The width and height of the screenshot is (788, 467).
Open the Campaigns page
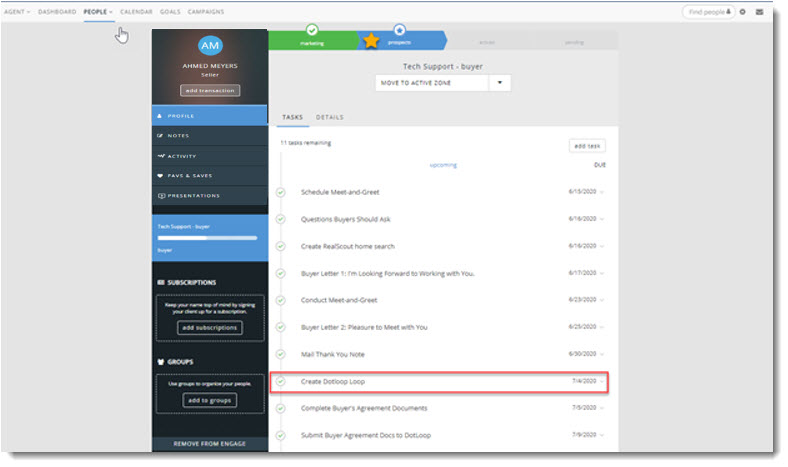point(206,12)
